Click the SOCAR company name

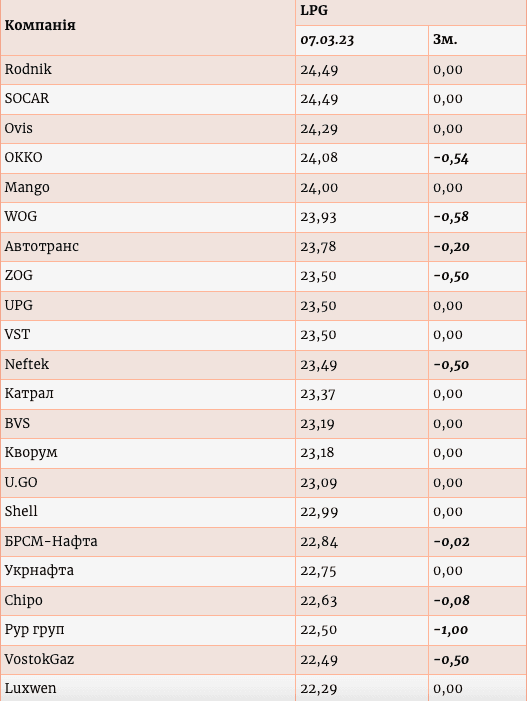click(27, 98)
